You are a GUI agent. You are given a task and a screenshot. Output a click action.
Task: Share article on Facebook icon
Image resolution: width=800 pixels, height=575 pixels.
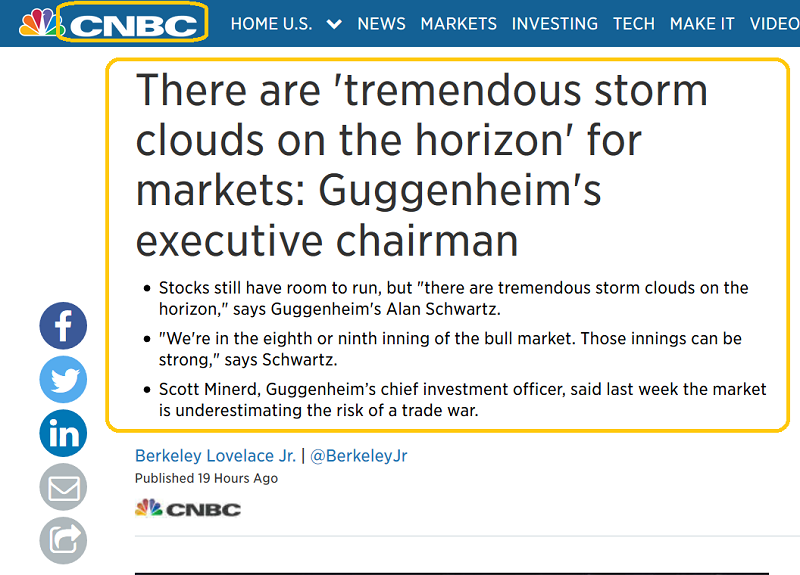[x=63, y=326]
